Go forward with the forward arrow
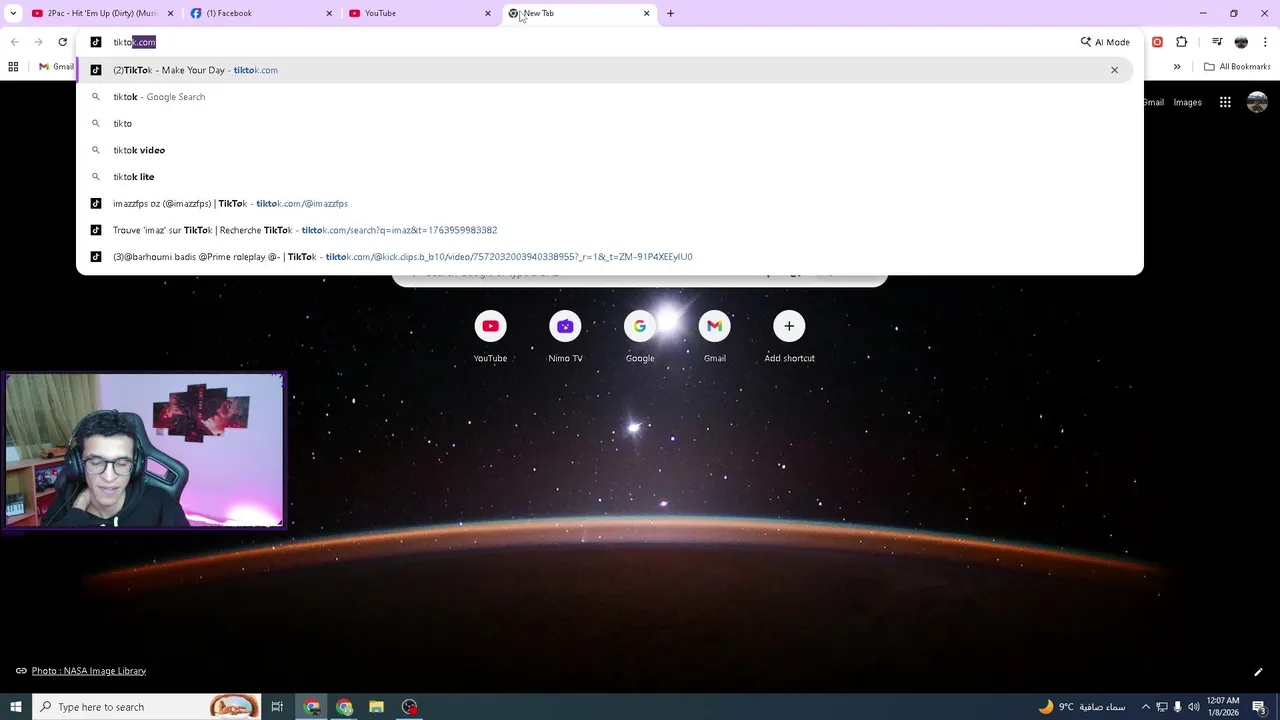The width and height of the screenshot is (1280, 720). pyautogui.click(x=38, y=42)
